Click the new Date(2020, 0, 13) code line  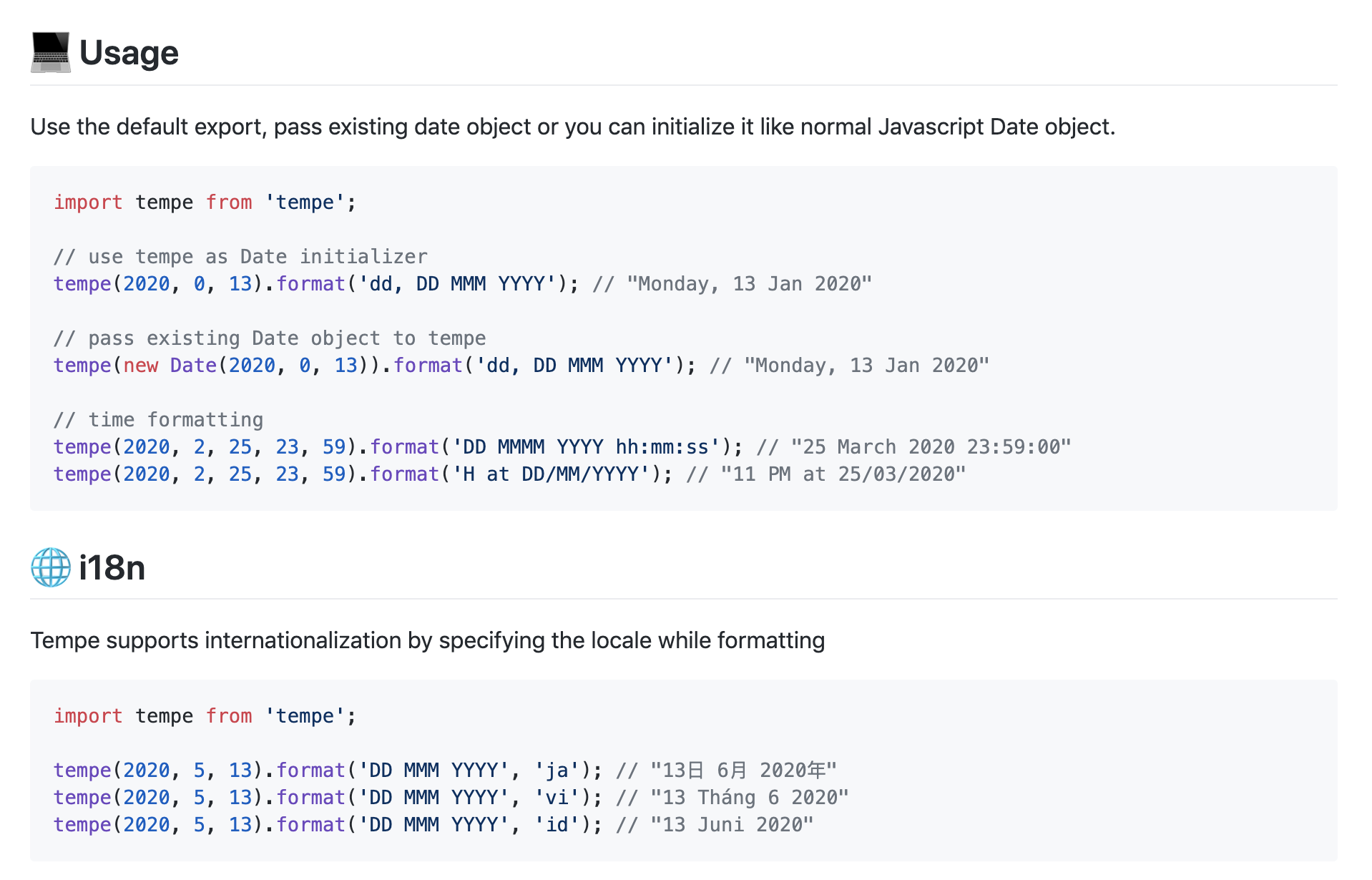click(521, 366)
